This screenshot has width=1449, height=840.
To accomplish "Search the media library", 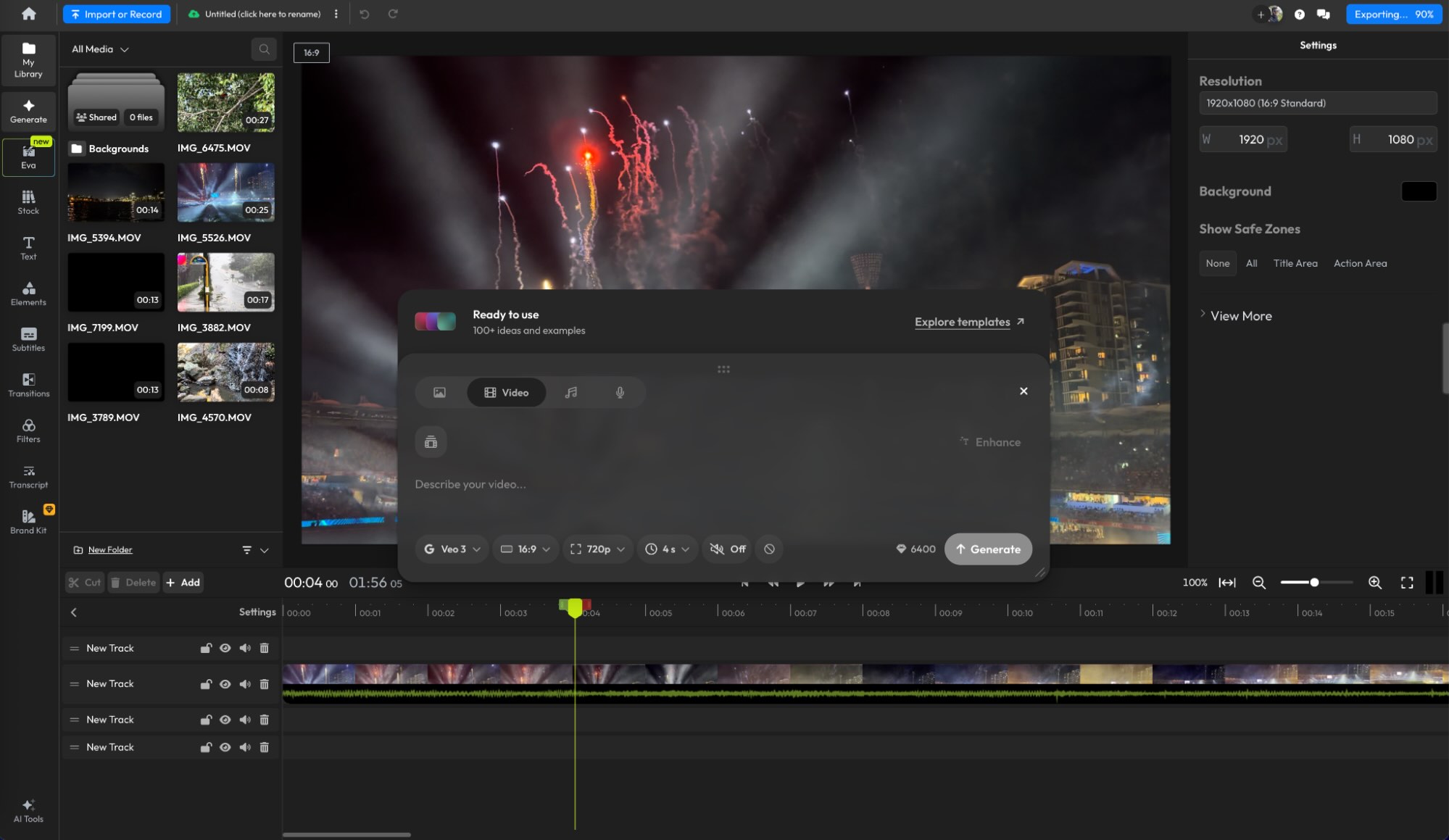I will [264, 49].
